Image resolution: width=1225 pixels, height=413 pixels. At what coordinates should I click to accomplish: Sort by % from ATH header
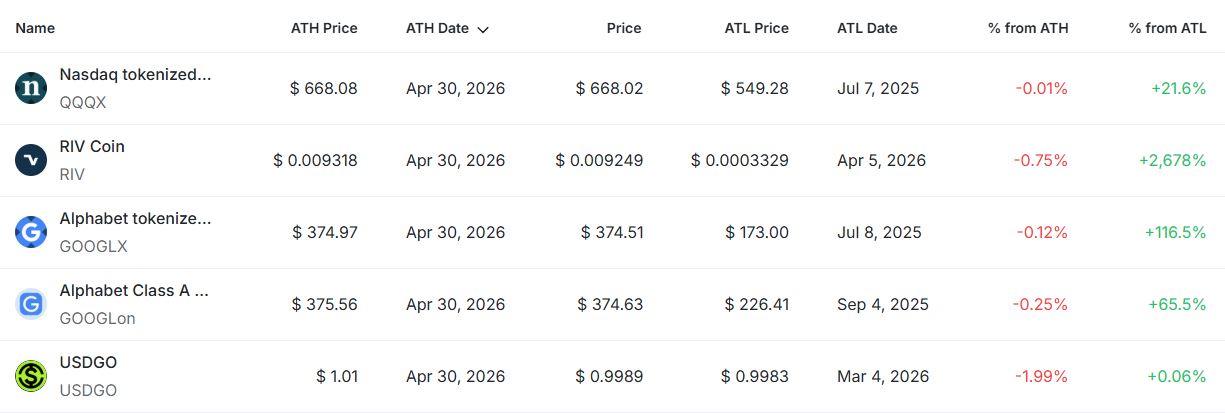[x=1028, y=28]
